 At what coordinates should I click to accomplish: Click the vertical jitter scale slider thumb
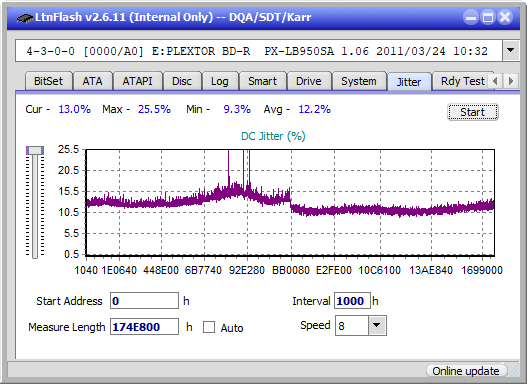(35, 150)
